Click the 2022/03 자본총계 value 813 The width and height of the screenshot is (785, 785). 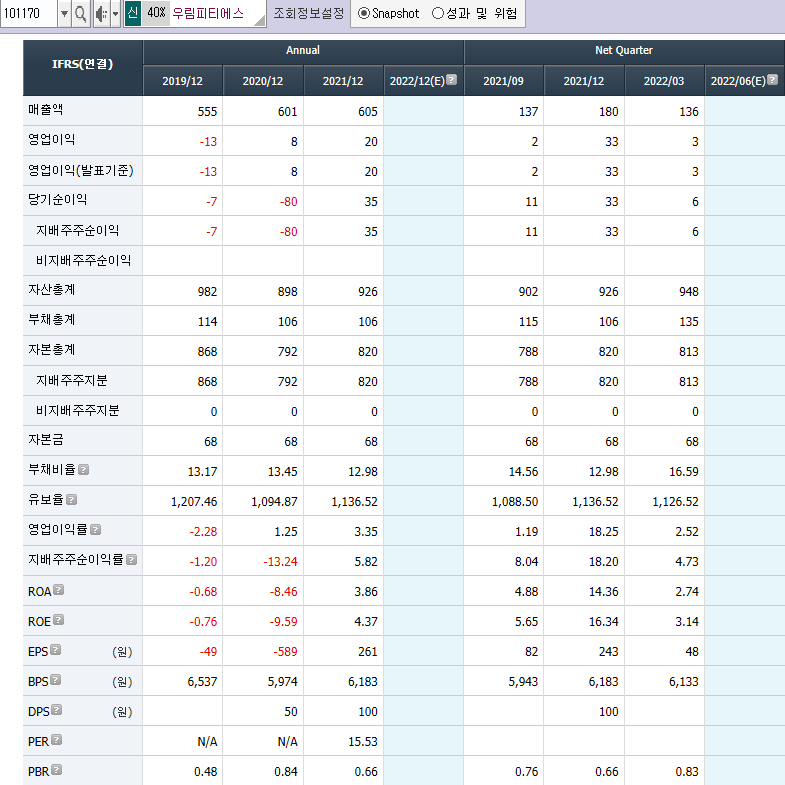(x=689, y=352)
